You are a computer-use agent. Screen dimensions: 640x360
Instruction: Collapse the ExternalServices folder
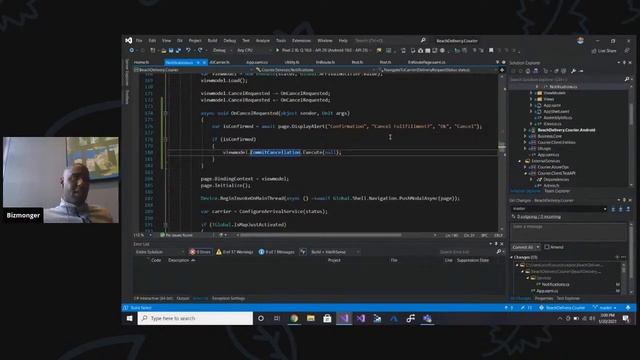(520, 161)
